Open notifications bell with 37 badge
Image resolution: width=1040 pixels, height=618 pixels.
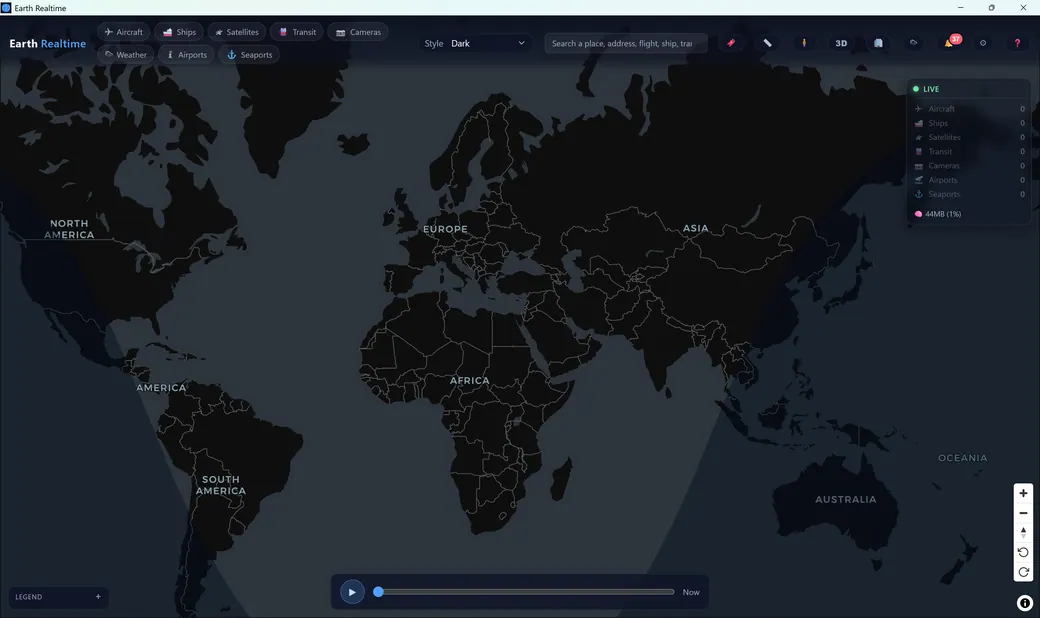point(950,42)
